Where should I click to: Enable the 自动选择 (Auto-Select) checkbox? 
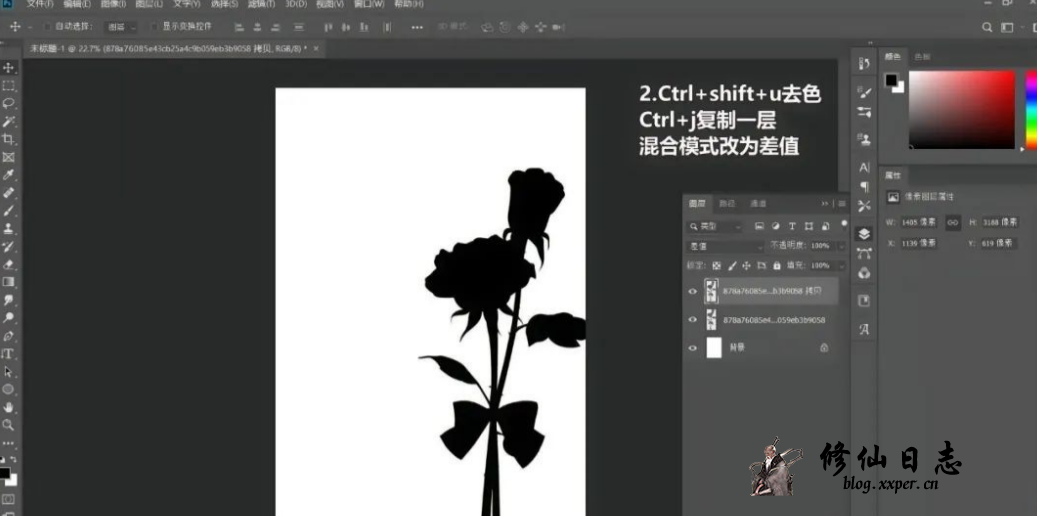46,27
